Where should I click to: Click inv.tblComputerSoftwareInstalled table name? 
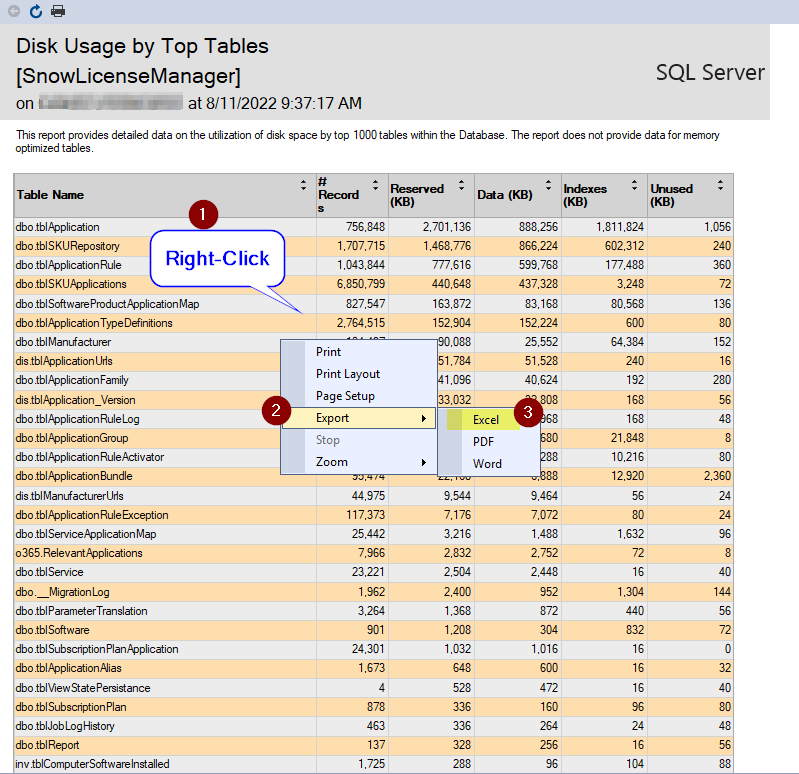[x=92, y=764]
